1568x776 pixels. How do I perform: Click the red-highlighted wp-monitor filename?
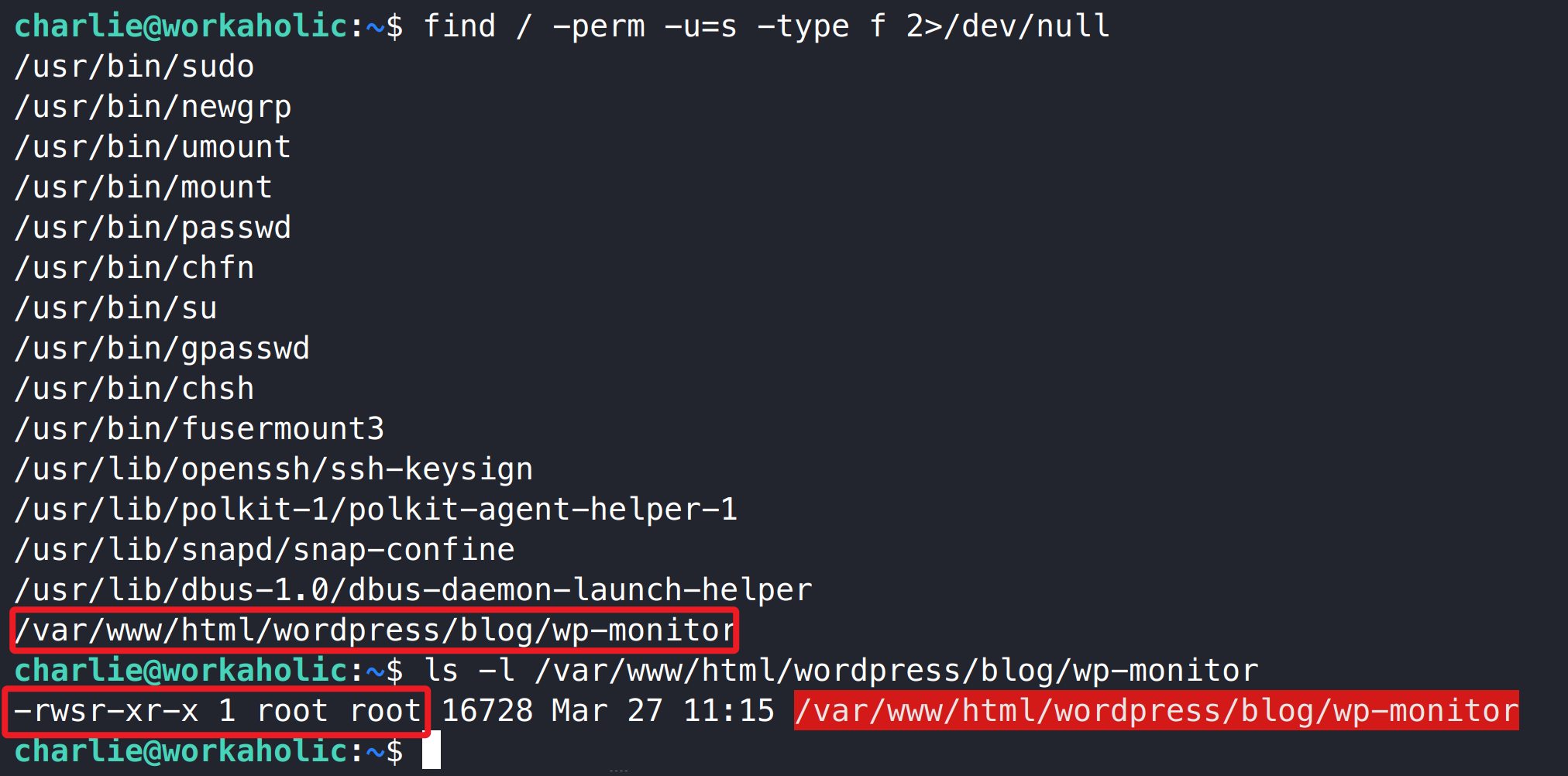(x=1156, y=712)
